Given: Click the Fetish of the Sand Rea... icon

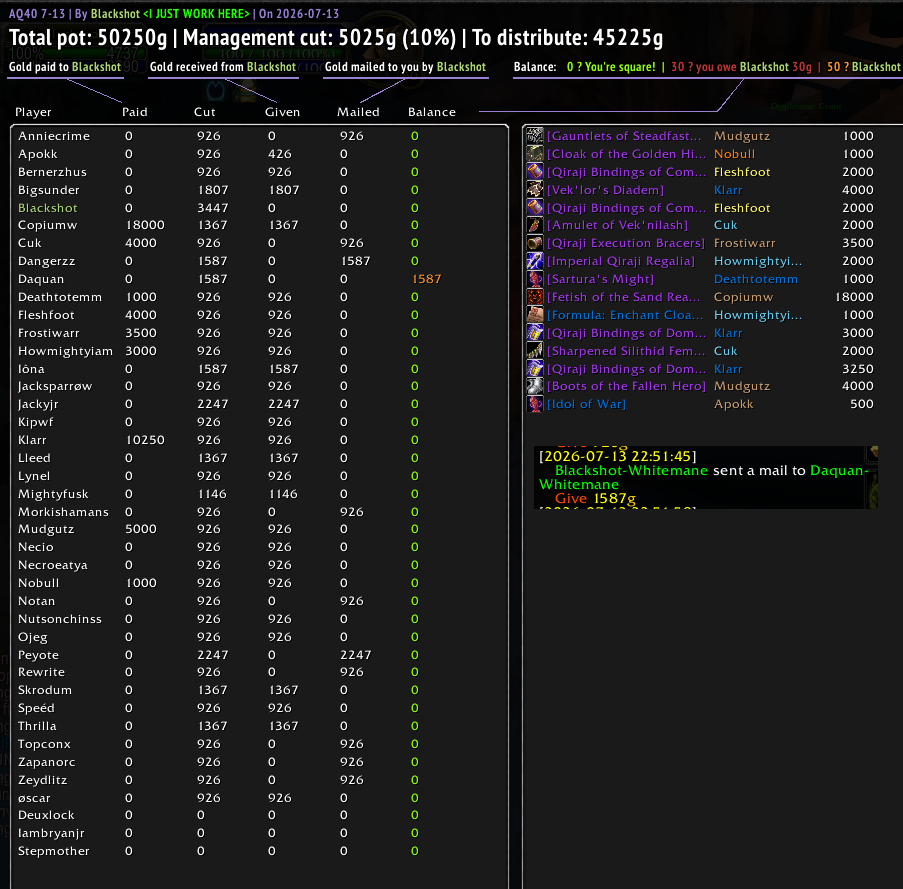Looking at the screenshot, I should pos(535,297).
